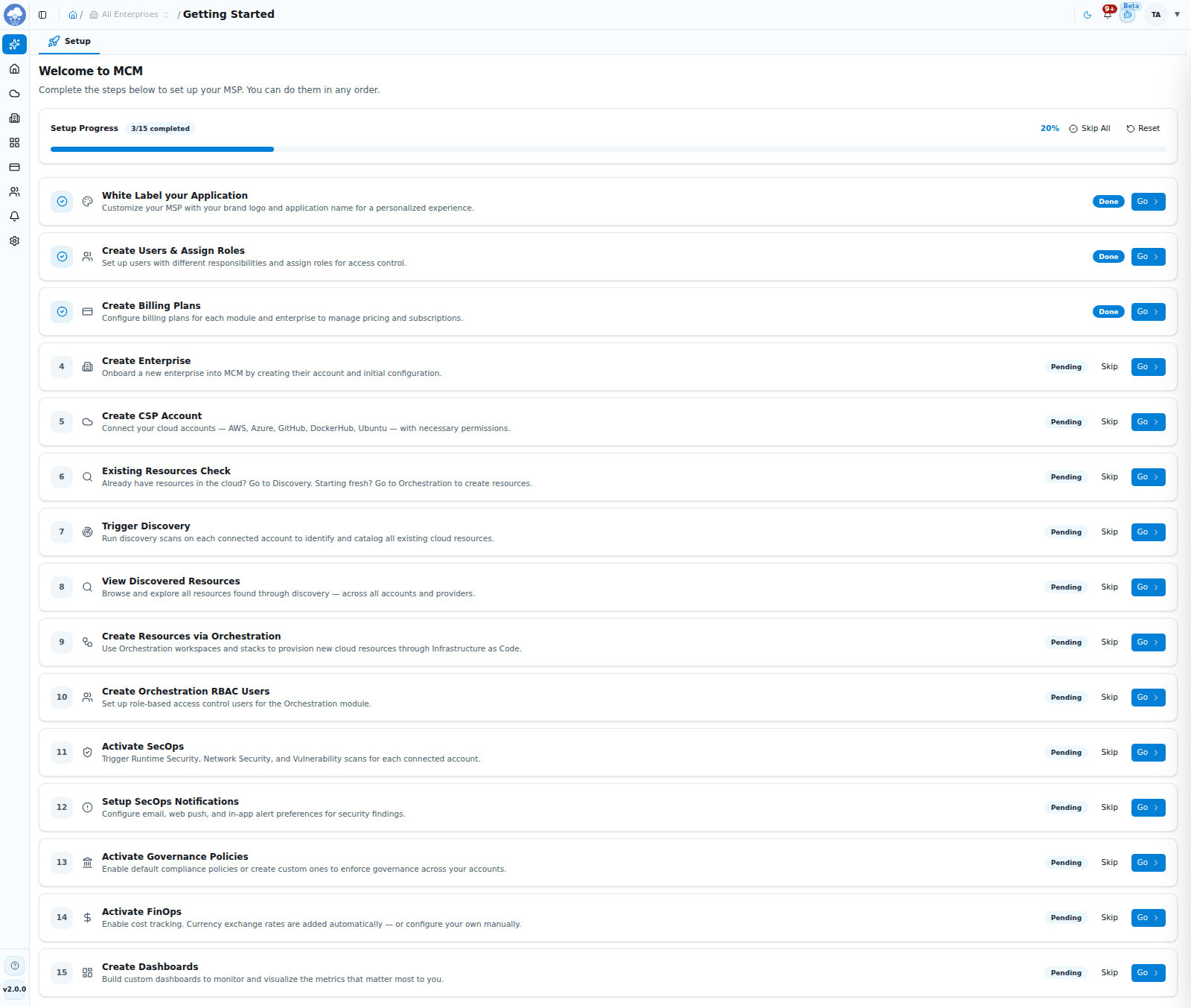Click the 20% progress percentage
The width and height of the screenshot is (1191, 1008).
(1050, 129)
